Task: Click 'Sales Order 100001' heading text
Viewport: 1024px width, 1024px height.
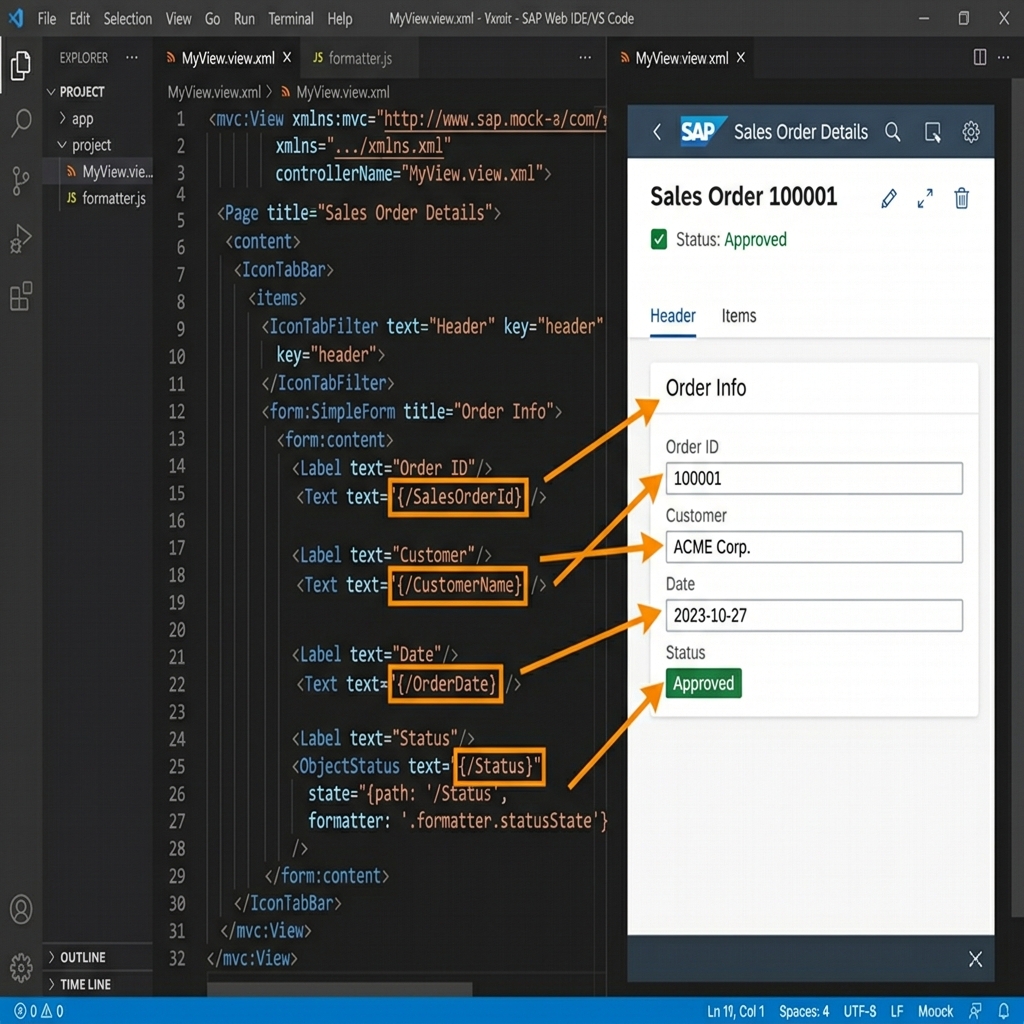Action: point(743,196)
